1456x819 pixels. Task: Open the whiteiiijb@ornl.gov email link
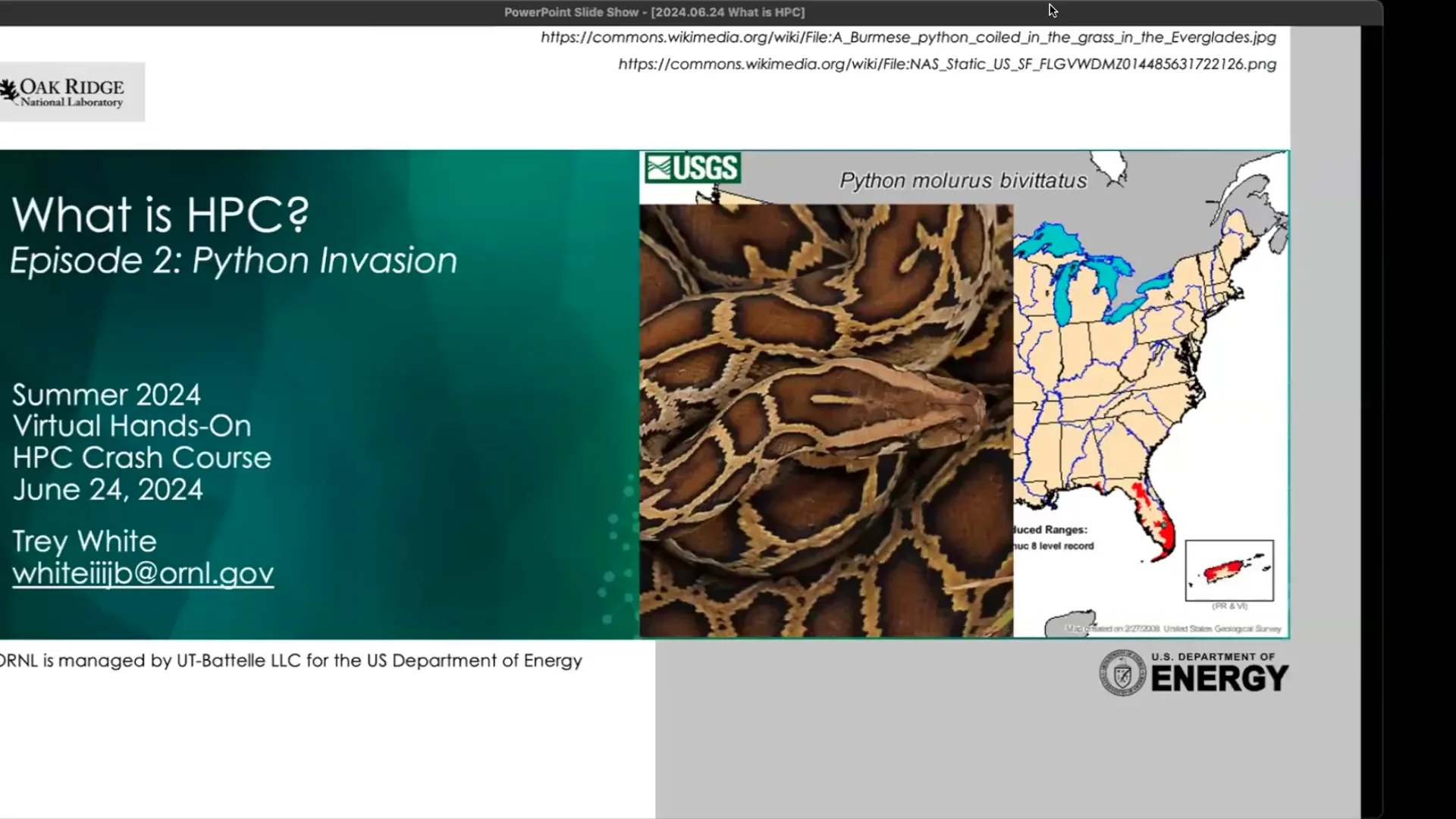pyautogui.click(x=143, y=573)
